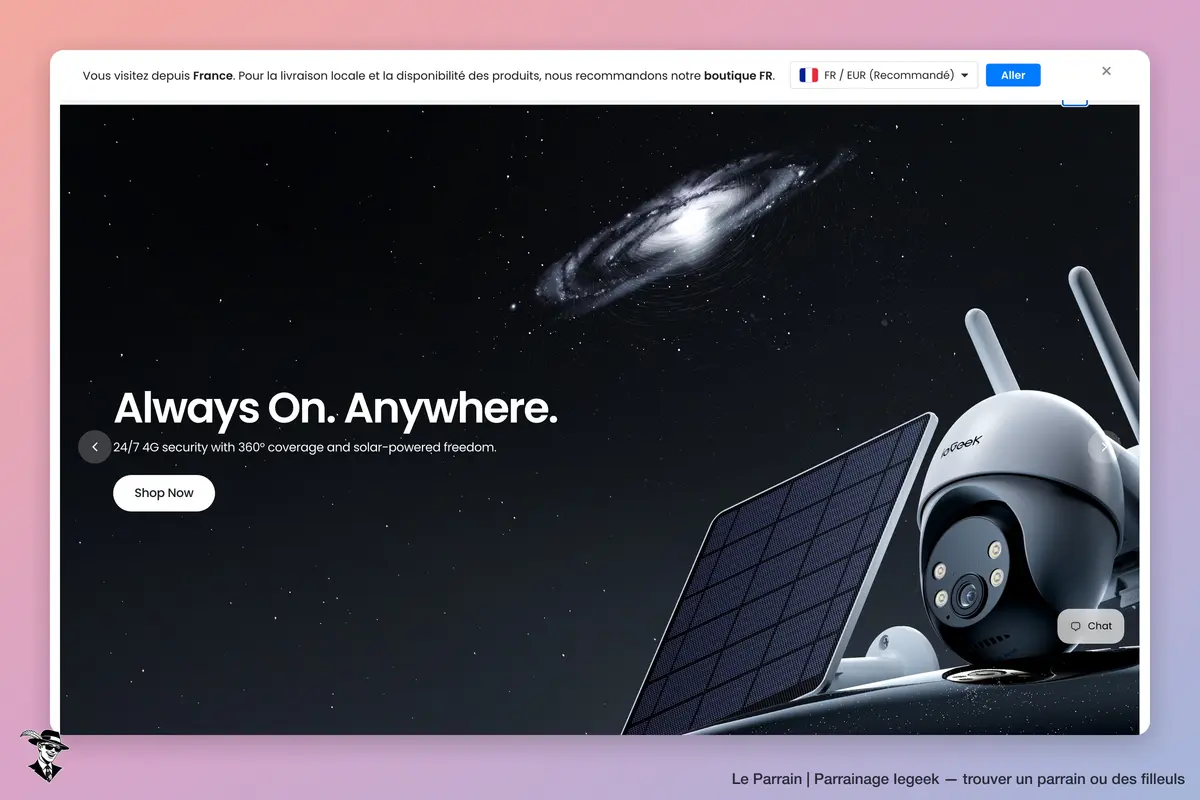Click the Shop Now button

pos(164,493)
